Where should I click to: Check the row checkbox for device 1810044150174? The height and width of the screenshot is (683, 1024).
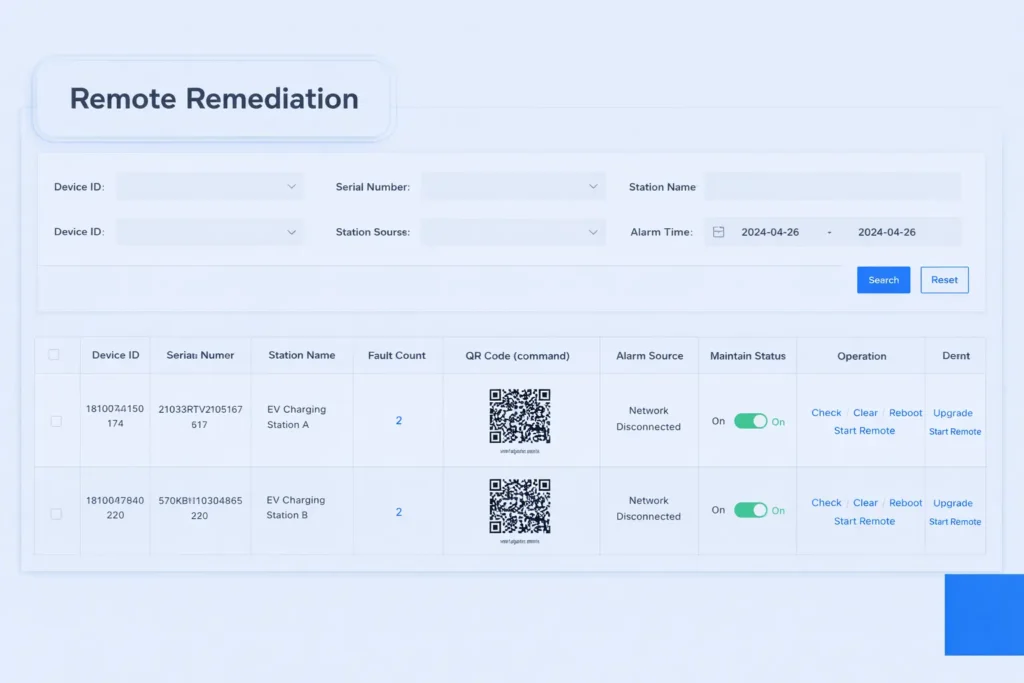coord(57,421)
